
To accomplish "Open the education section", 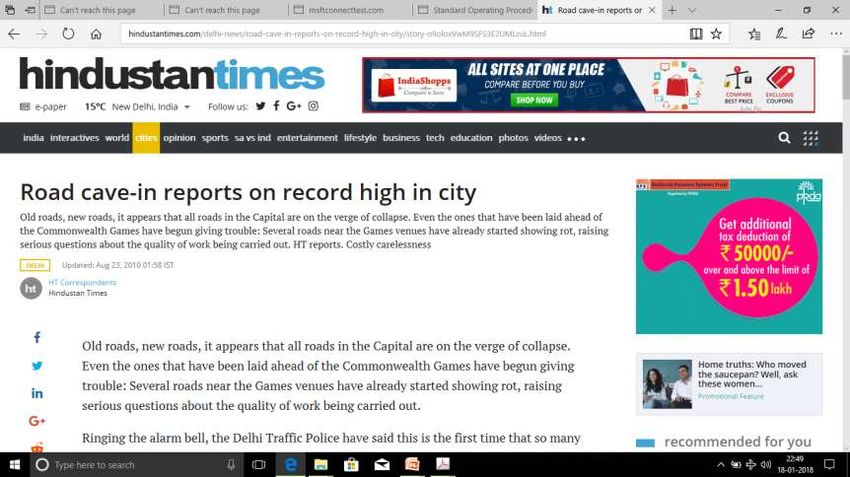I will [471, 138].
